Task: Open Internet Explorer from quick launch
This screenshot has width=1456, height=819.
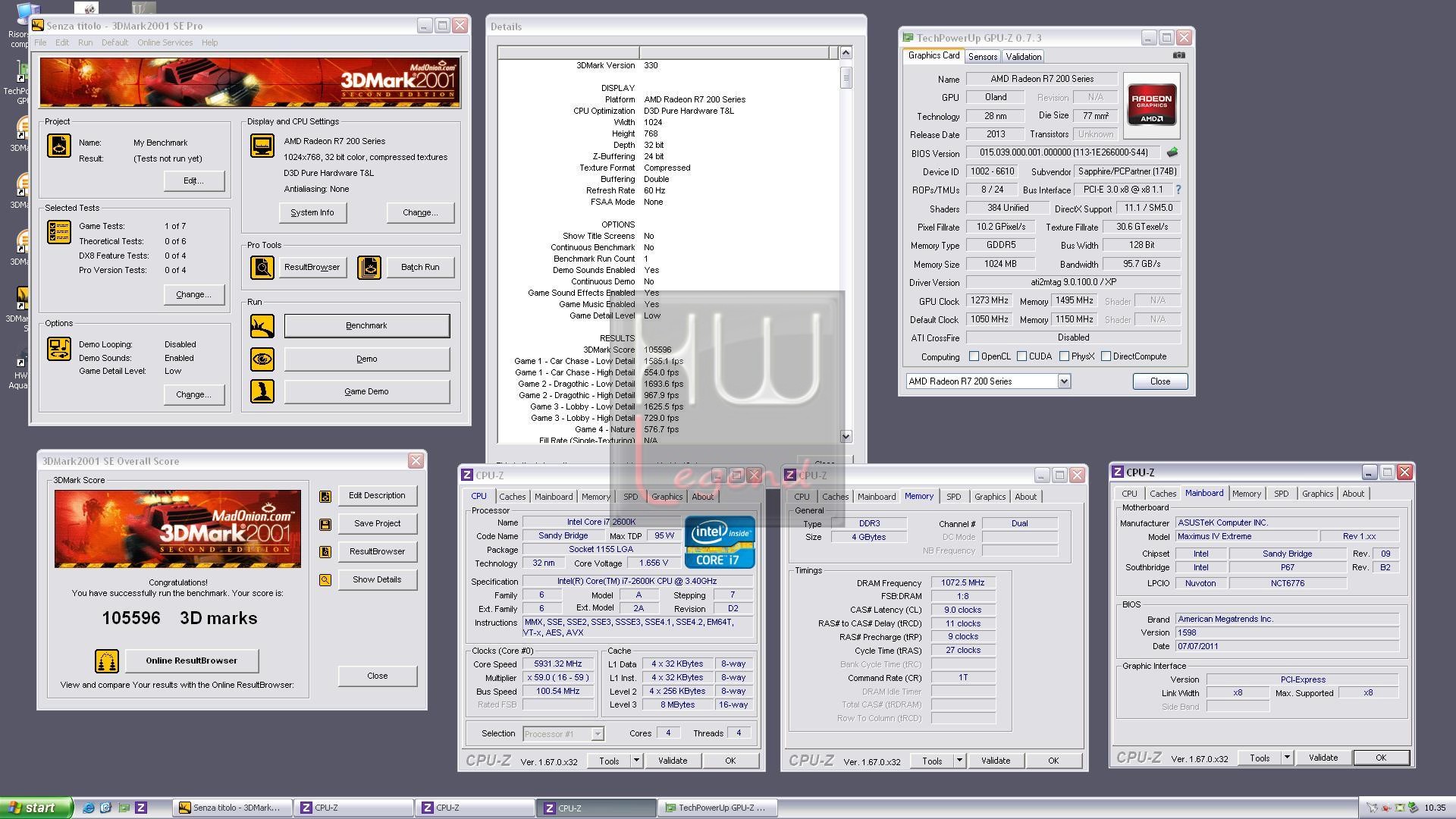Action: pos(89,808)
